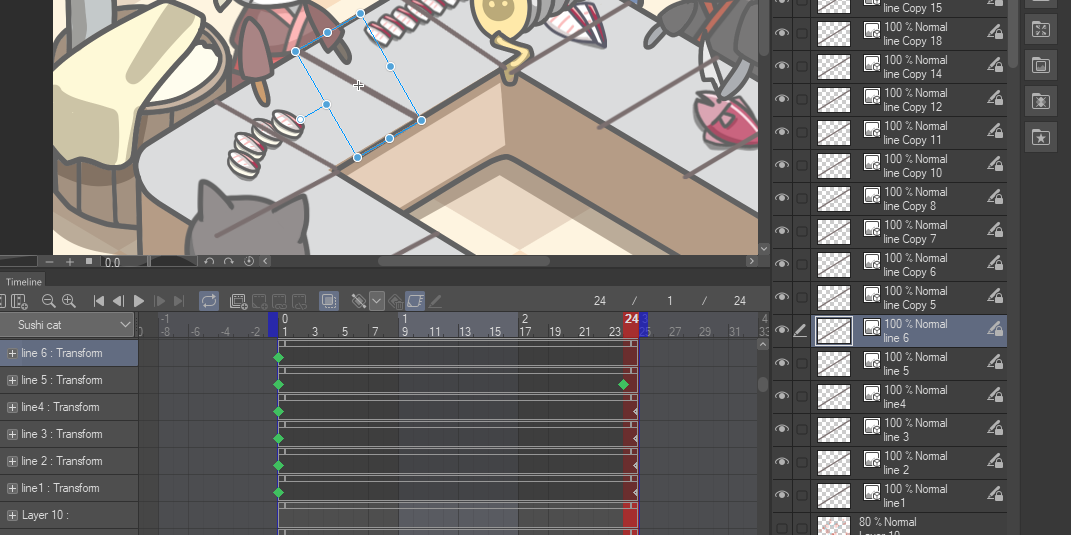Expand the line 3 : Transform track
Image resolution: width=1071 pixels, height=535 pixels.
(x=12, y=434)
